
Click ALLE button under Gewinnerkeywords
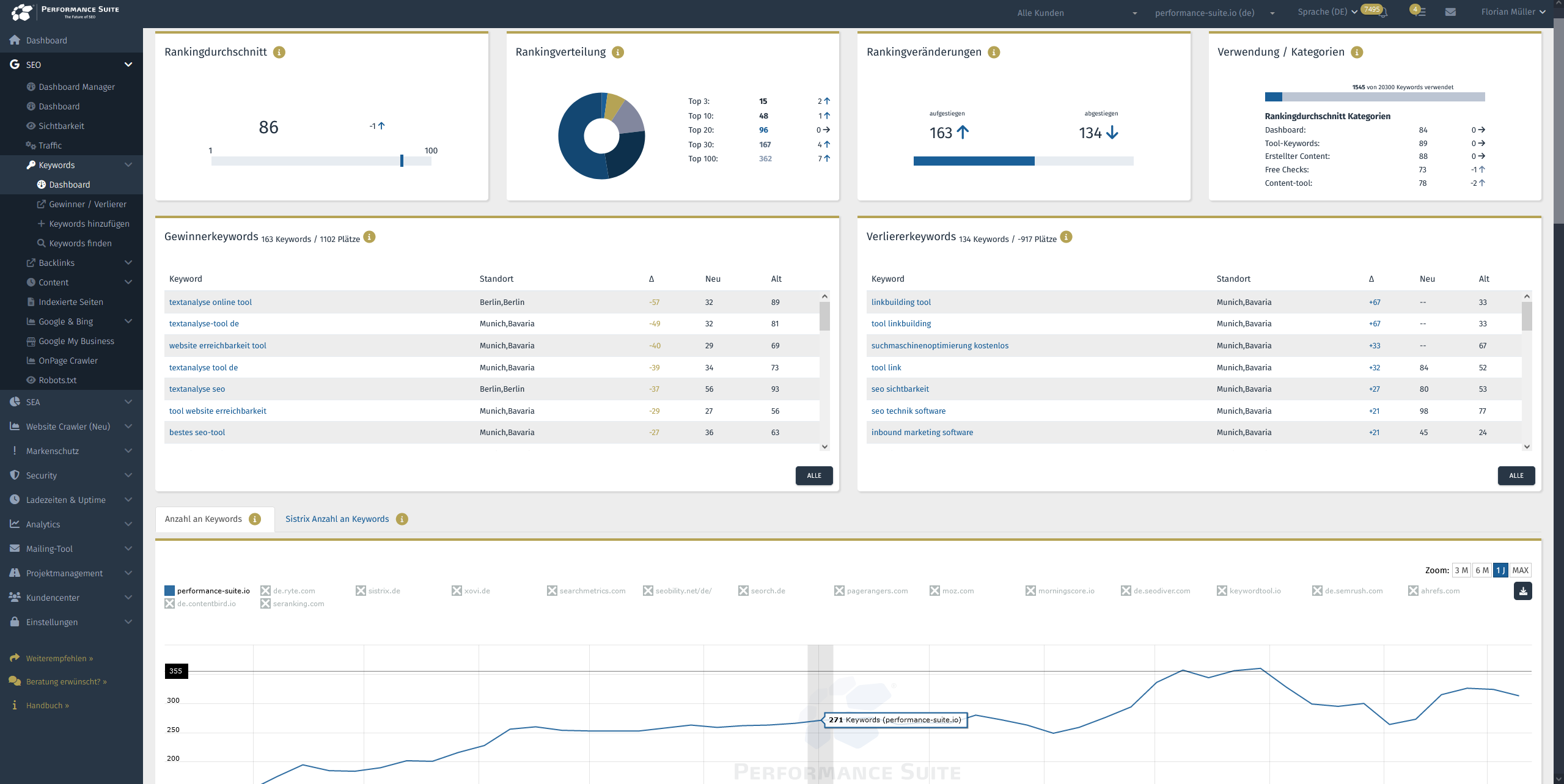pyautogui.click(x=813, y=475)
